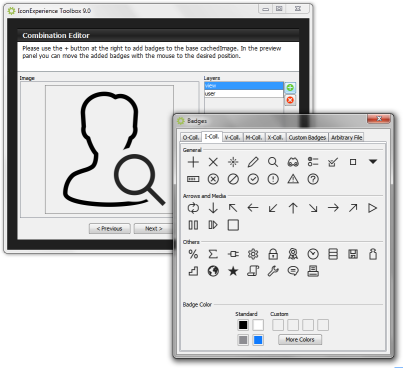
Task: Choose the pause bars badge
Action: pos(193,225)
